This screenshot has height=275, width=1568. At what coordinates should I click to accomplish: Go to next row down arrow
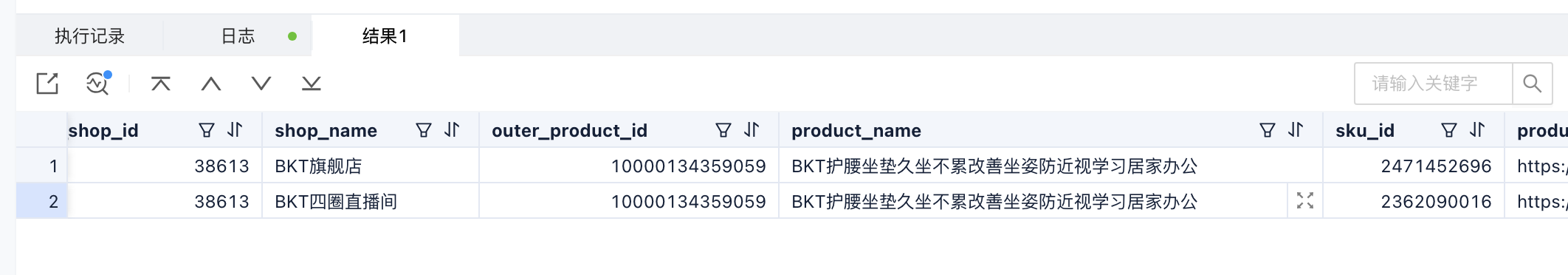click(x=261, y=84)
